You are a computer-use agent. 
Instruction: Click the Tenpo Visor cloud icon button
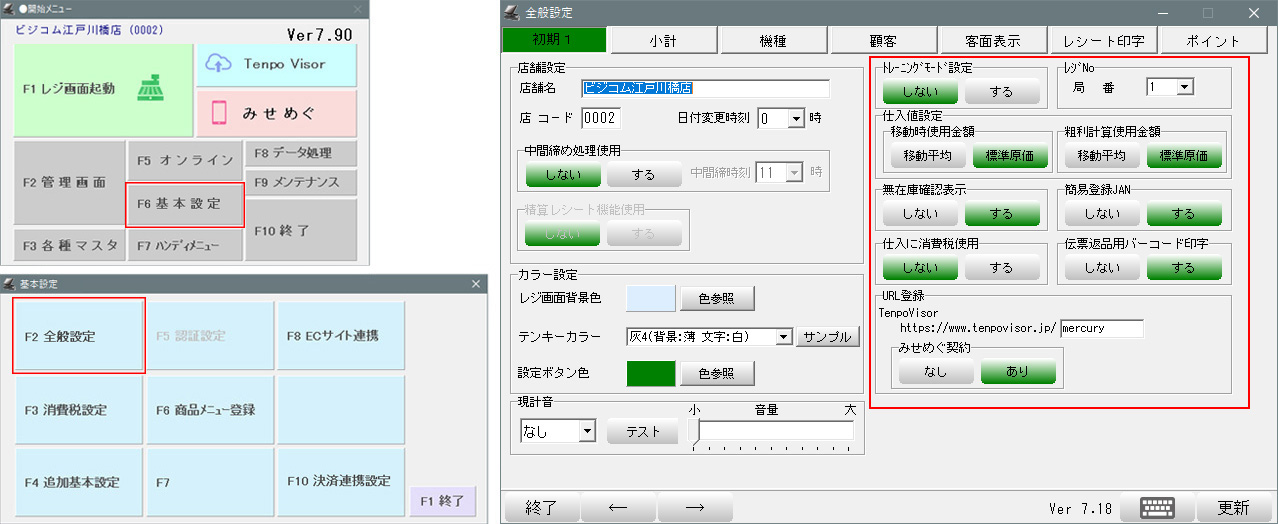tap(275, 64)
